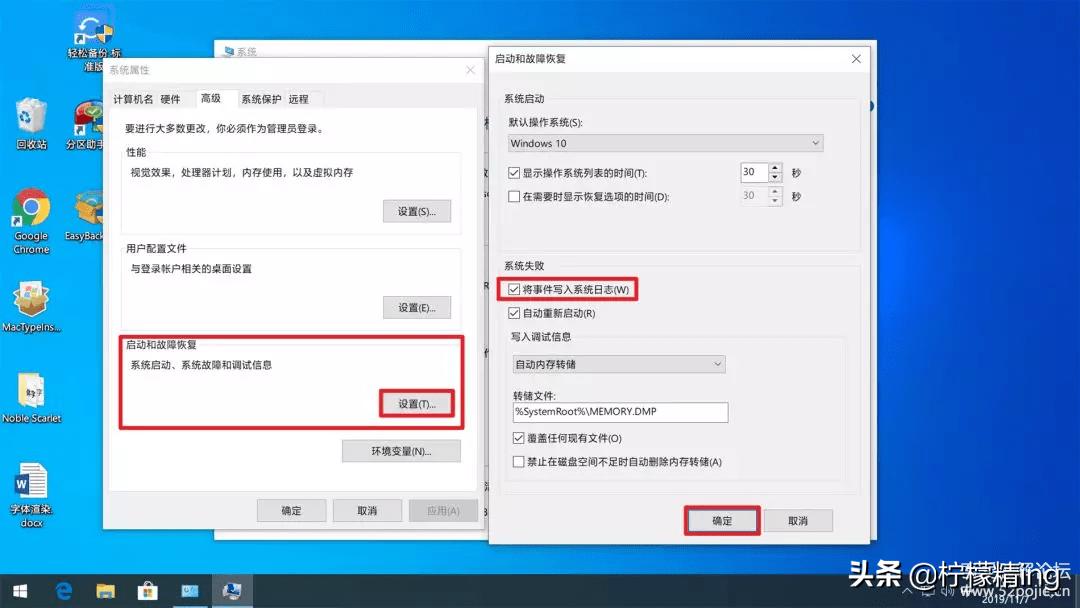Enable 在需要时显示恢复选项的时间
This screenshot has height=608, width=1080.
click(512, 196)
